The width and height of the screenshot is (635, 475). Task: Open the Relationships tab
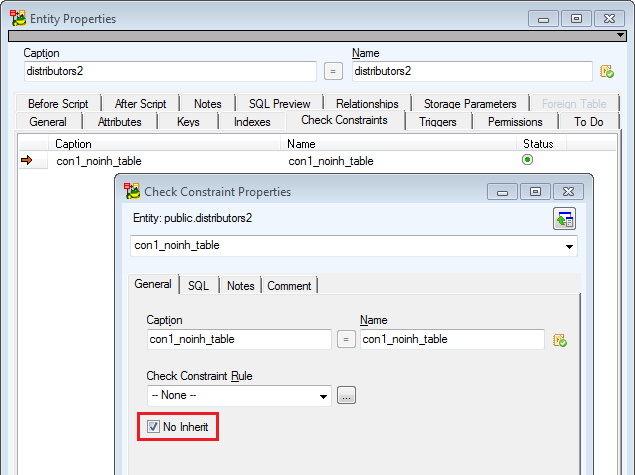click(x=367, y=104)
